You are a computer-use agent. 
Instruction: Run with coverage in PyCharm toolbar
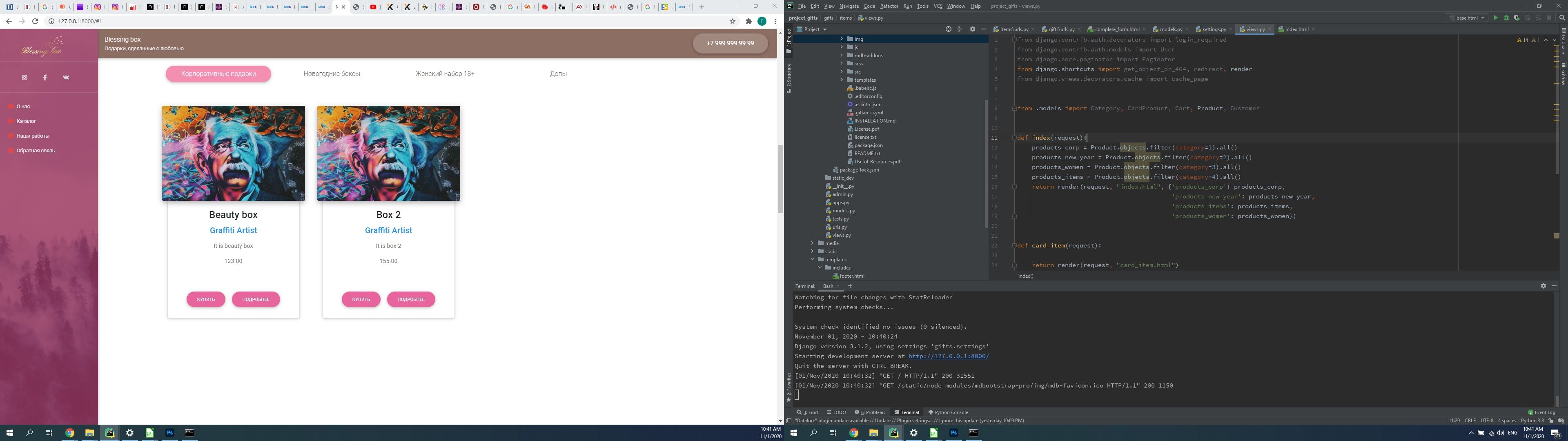click(x=1517, y=18)
